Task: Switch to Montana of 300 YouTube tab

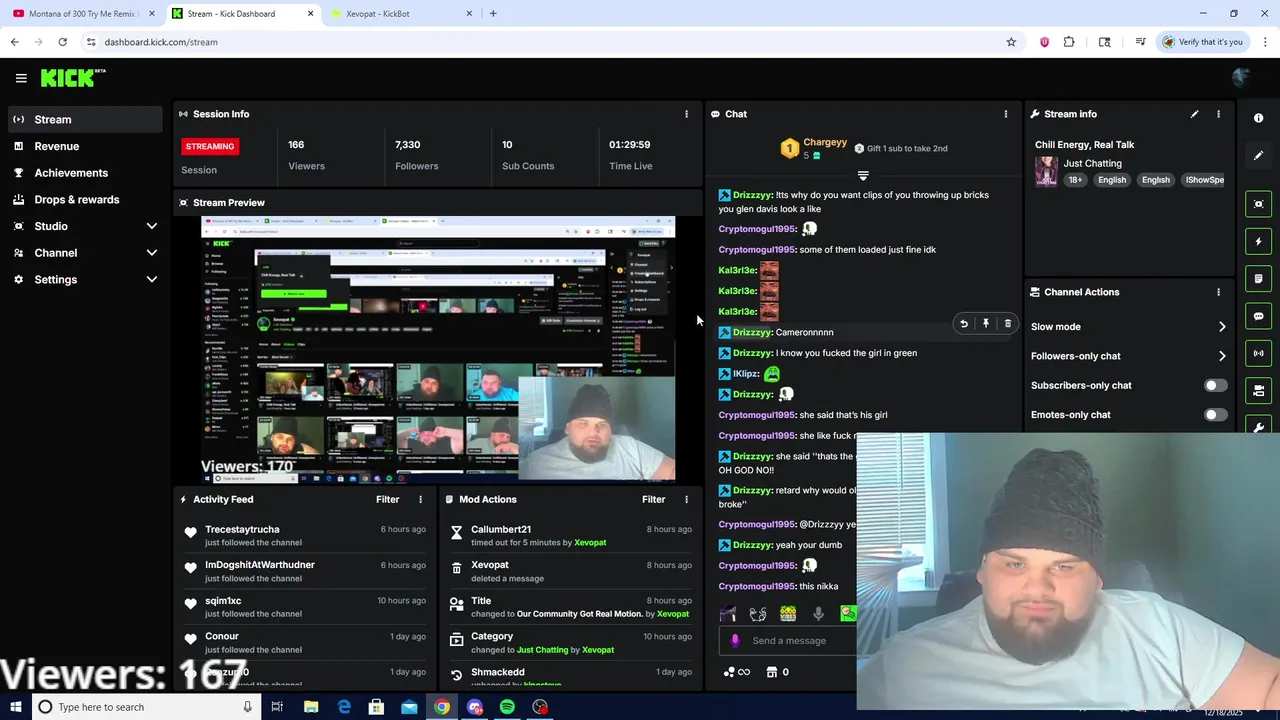Action: [81, 14]
